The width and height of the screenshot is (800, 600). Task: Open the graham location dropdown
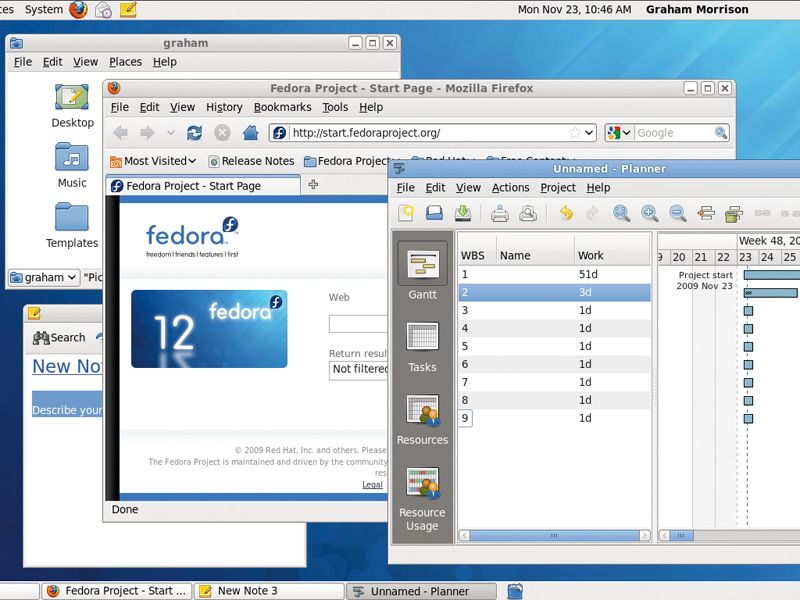(x=44, y=278)
